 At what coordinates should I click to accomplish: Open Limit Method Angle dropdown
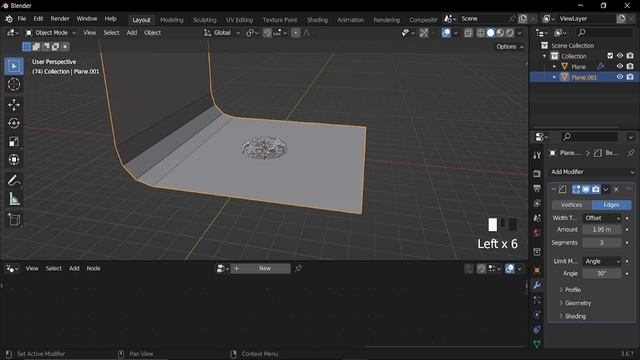tap(602, 261)
